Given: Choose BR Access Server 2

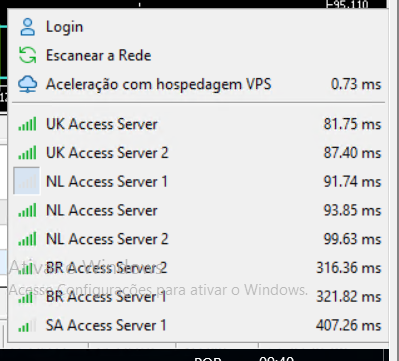Looking at the screenshot, I should point(199,268).
